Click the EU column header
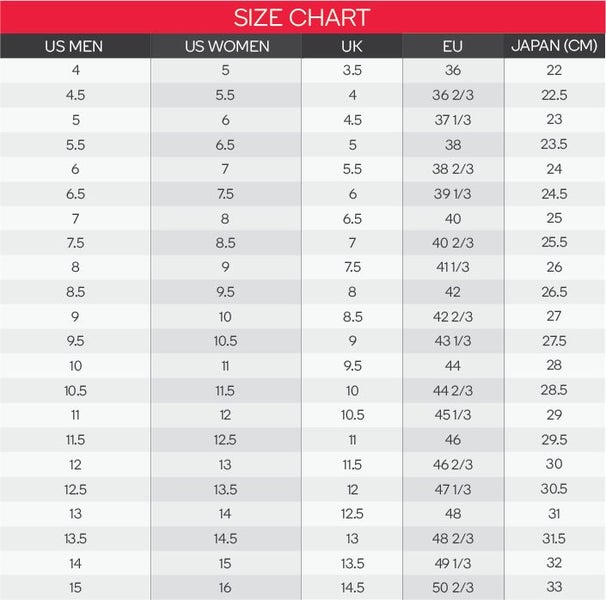This screenshot has width=606, height=600. coord(452,46)
